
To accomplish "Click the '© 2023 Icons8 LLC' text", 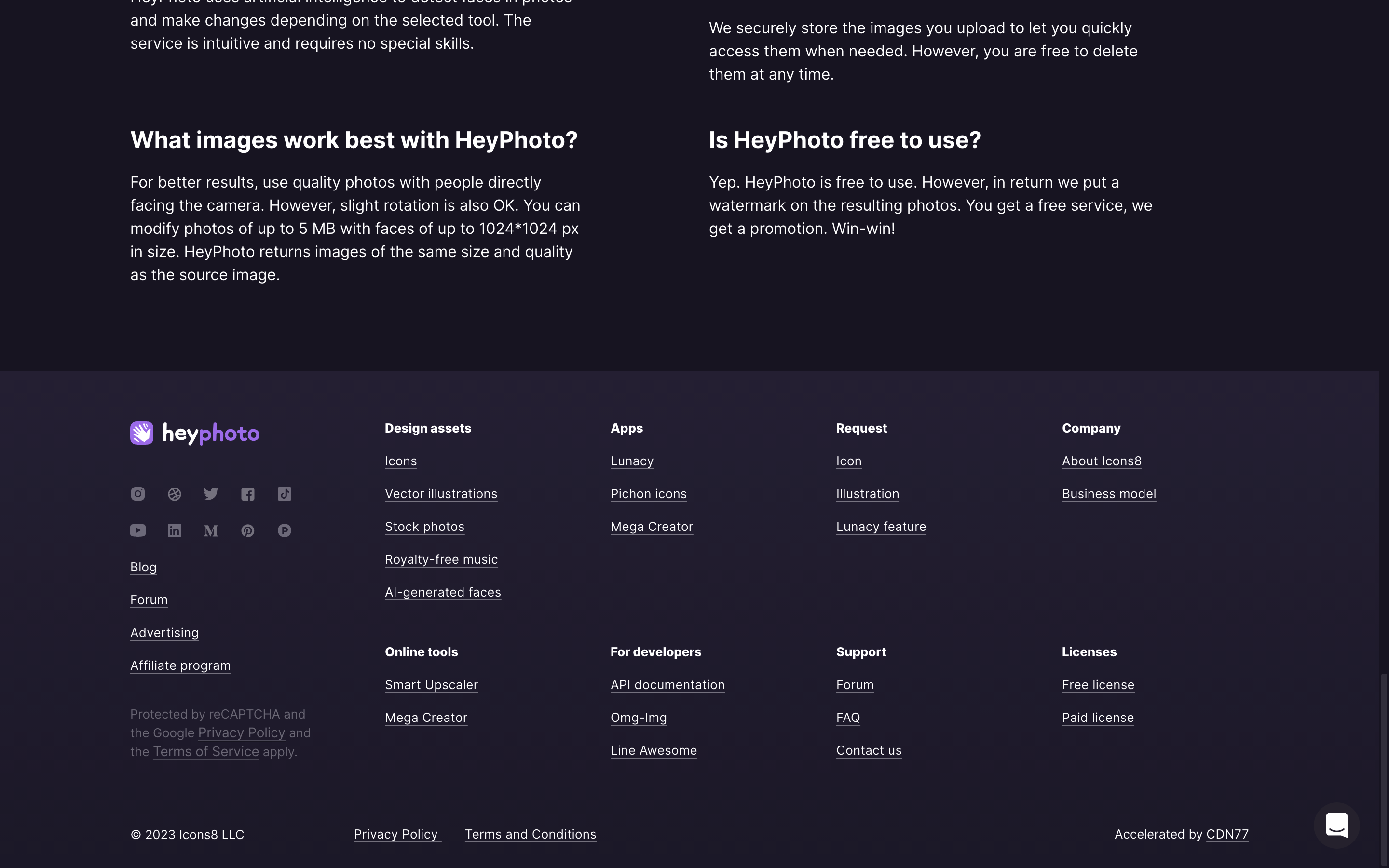I will [x=187, y=835].
